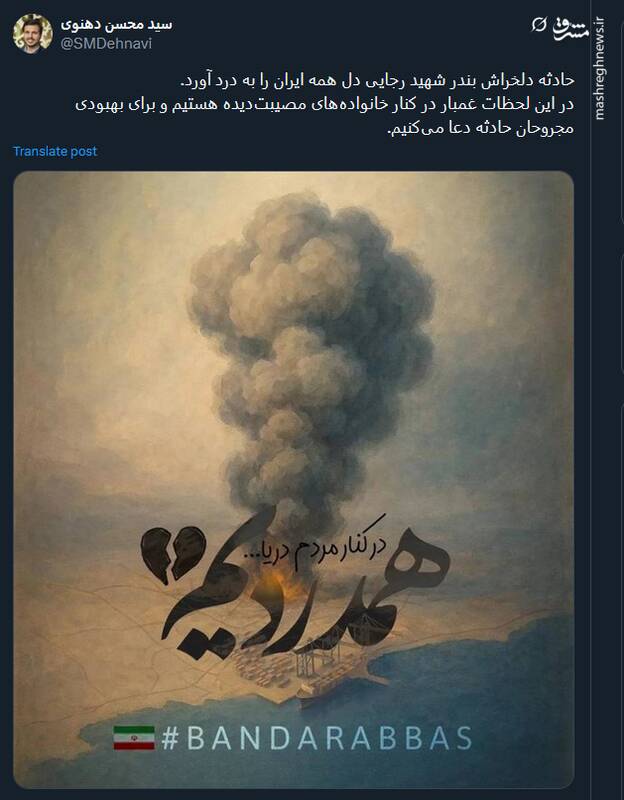This screenshot has width=624, height=800.
Task: Click the broken heart graphic
Action: [173, 554]
